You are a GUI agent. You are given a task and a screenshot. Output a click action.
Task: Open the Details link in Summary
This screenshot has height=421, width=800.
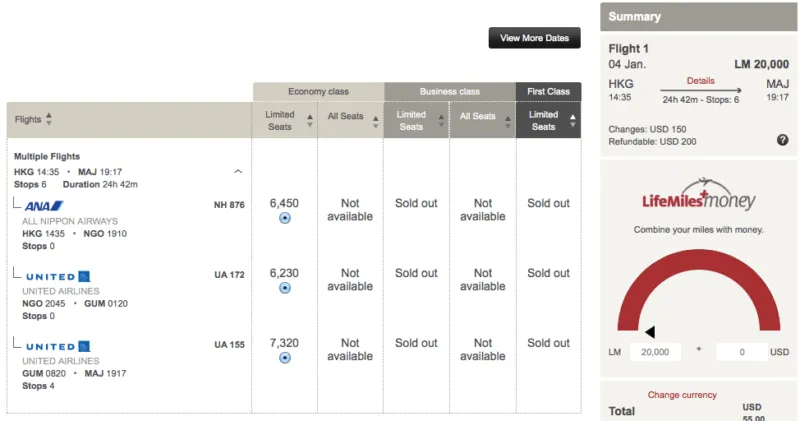(x=701, y=81)
